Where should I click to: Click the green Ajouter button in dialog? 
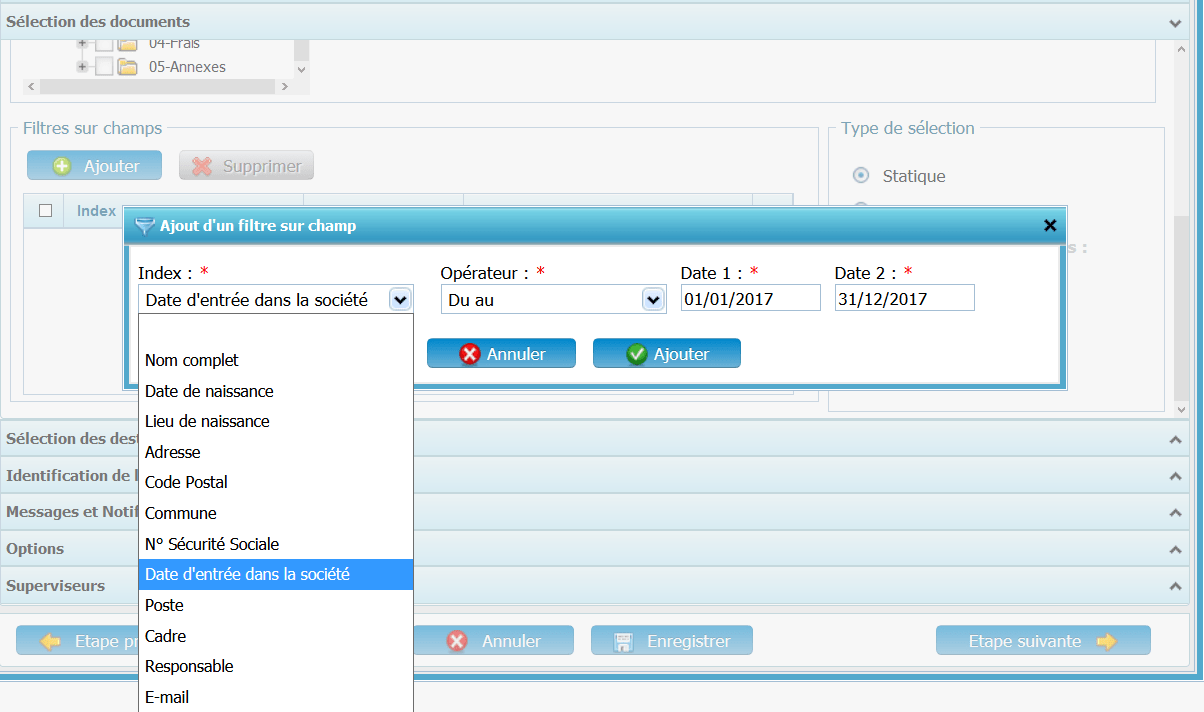[666, 354]
